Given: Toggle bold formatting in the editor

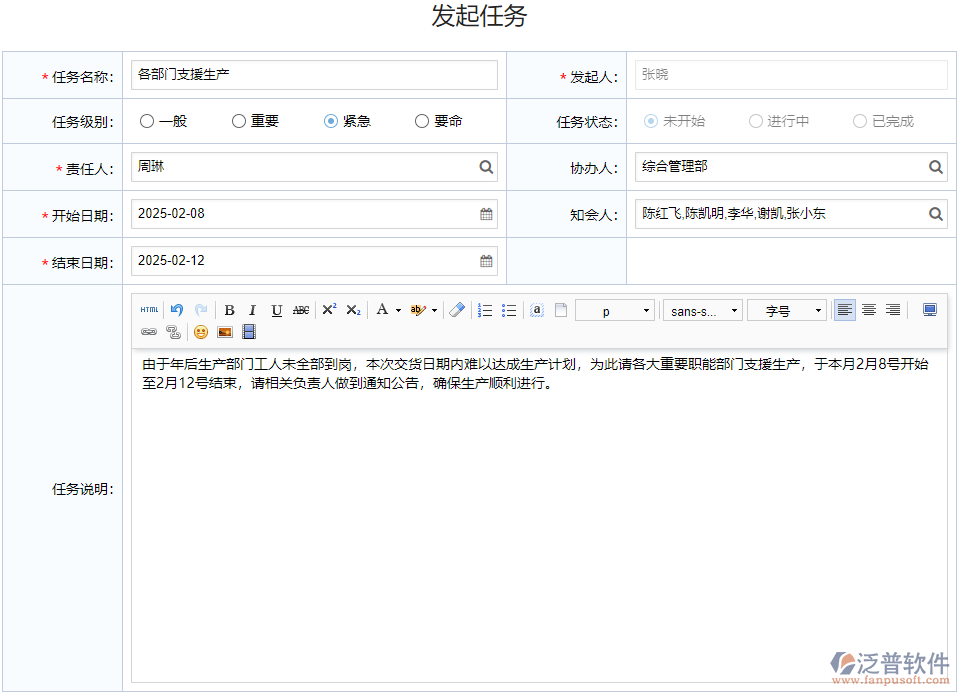Looking at the screenshot, I should 229,310.
